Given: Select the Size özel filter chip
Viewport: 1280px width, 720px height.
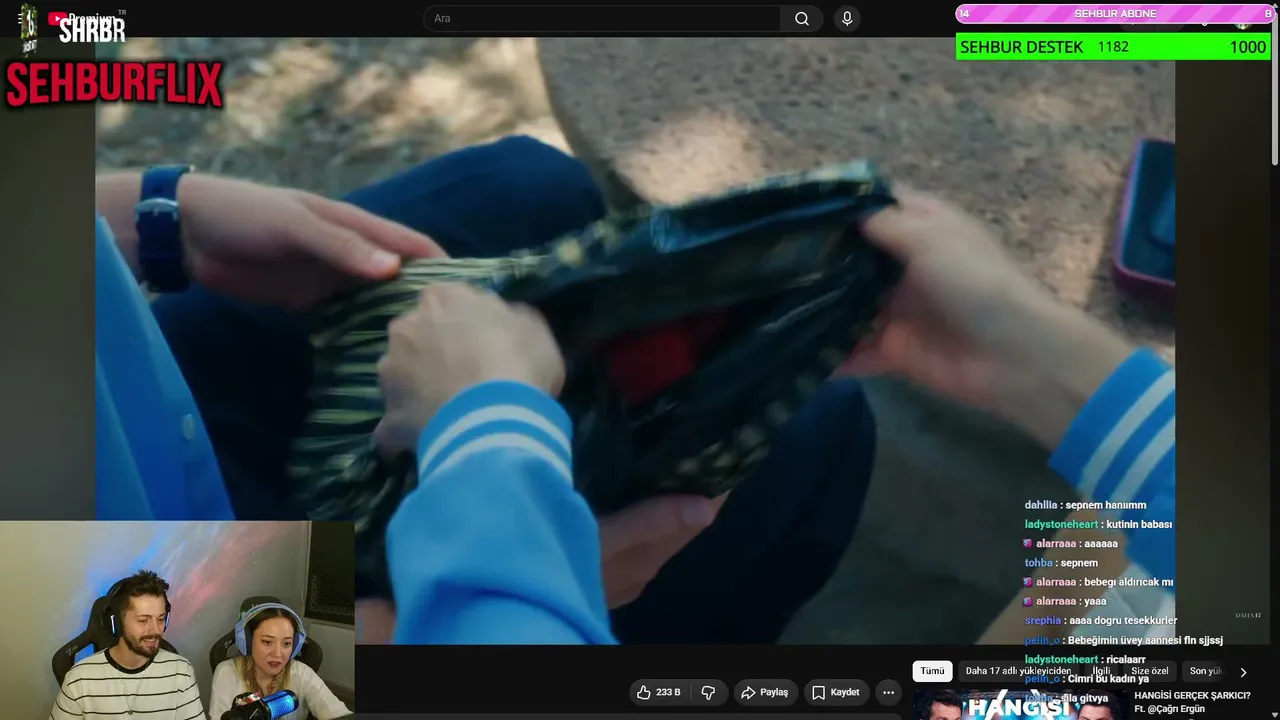Looking at the screenshot, I should (1150, 671).
